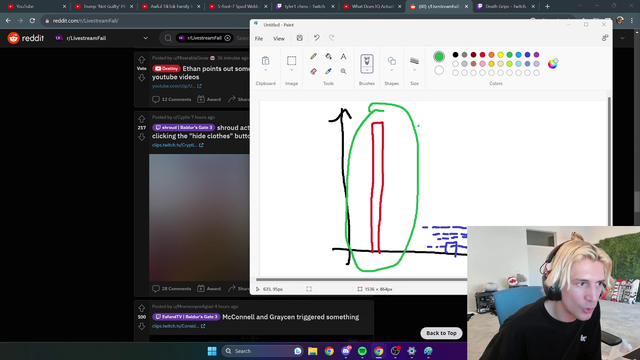The image size is (640, 360).
Task: Choose the Magnifier zoom tool in Paint
Action: pos(343,71)
